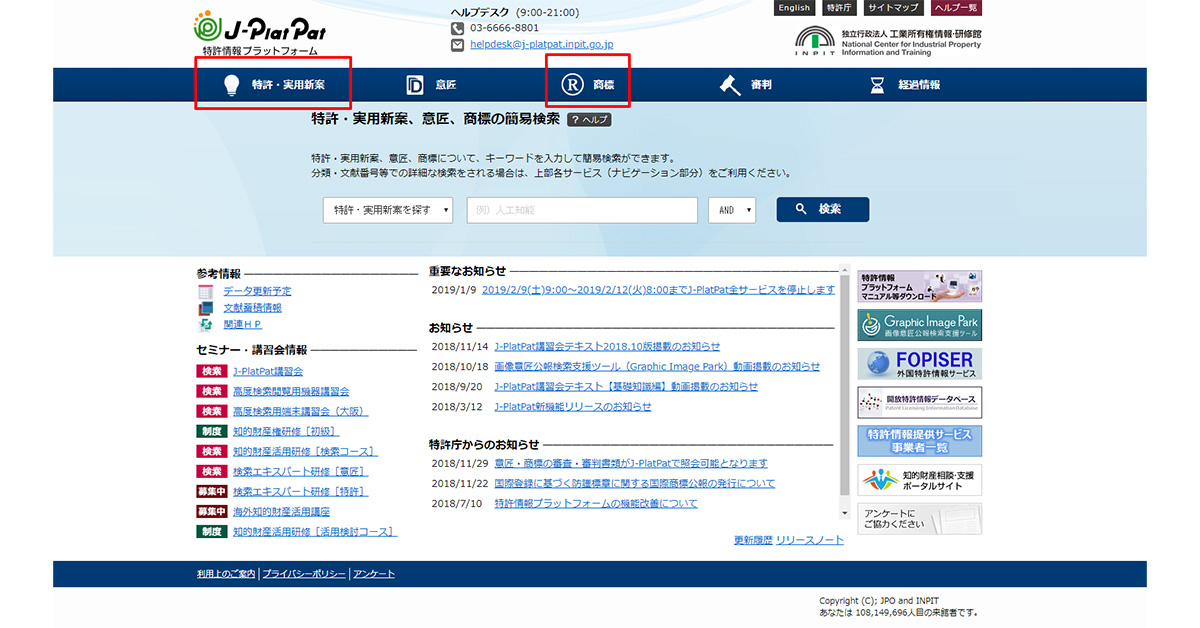Click the gavel icon for 審判
Viewport: 1200px width, 628px height.
(729, 85)
